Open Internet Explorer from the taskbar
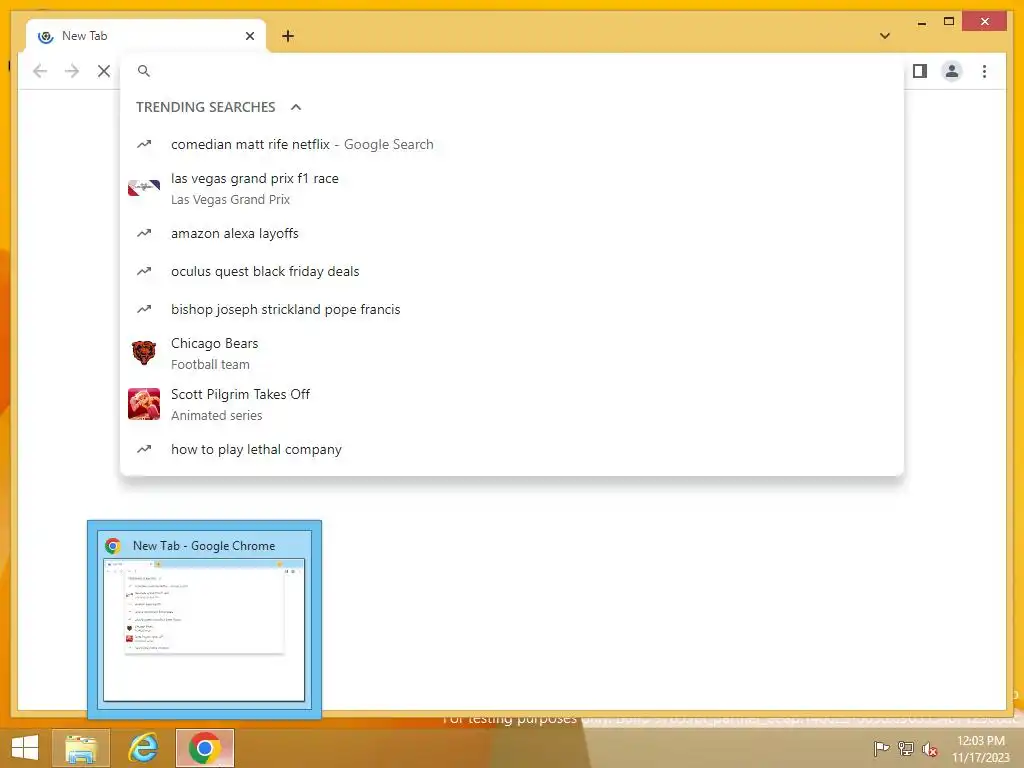The width and height of the screenshot is (1024, 768). click(143, 748)
